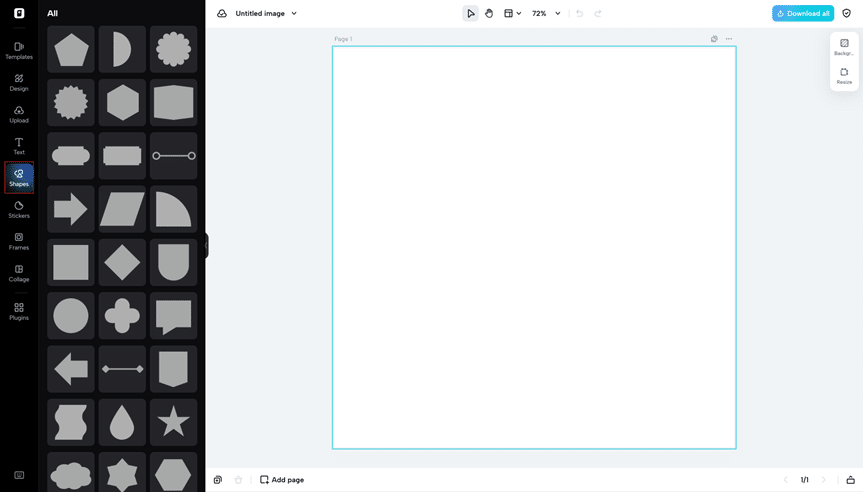Insert the rounded-bottom shield shape
The width and height of the screenshot is (863, 492).
point(173,263)
